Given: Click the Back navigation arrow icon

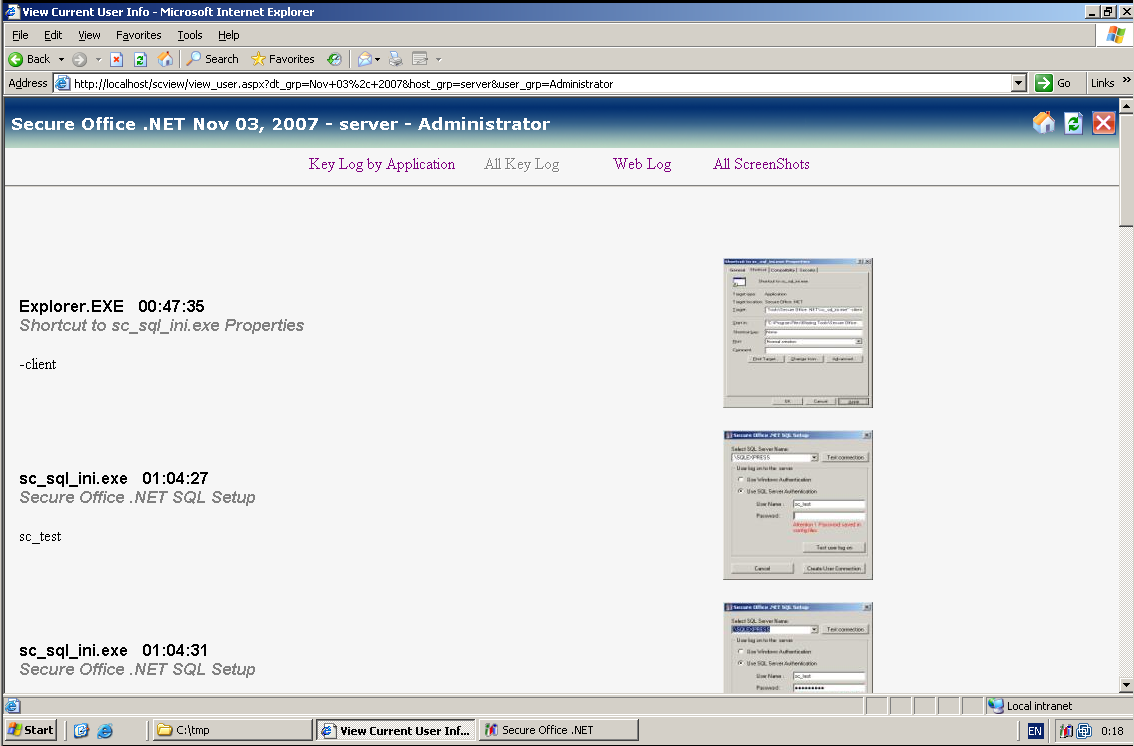Looking at the screenshot, I should tap(16, 59).
